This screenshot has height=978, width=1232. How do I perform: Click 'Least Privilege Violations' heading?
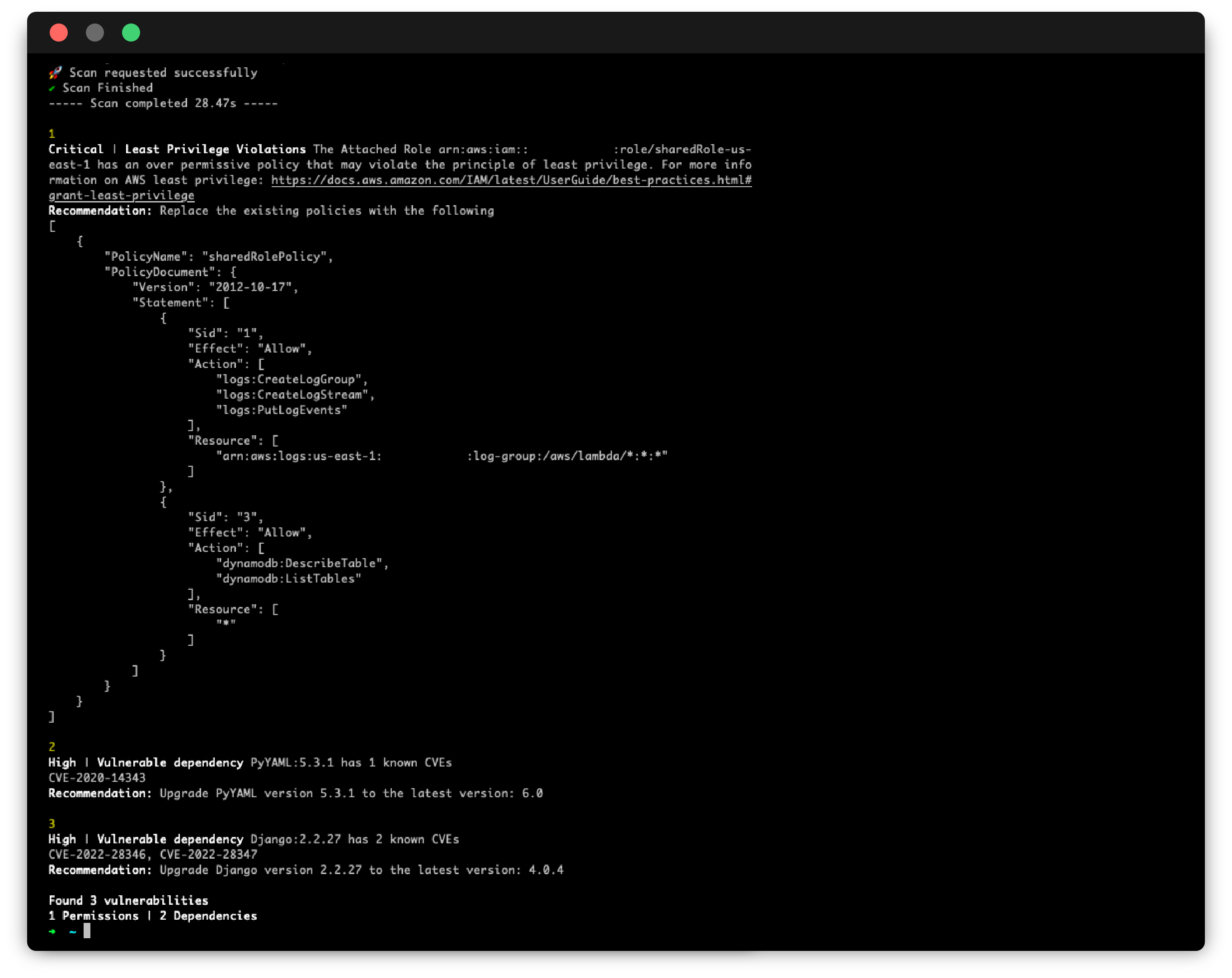(216, 149)
